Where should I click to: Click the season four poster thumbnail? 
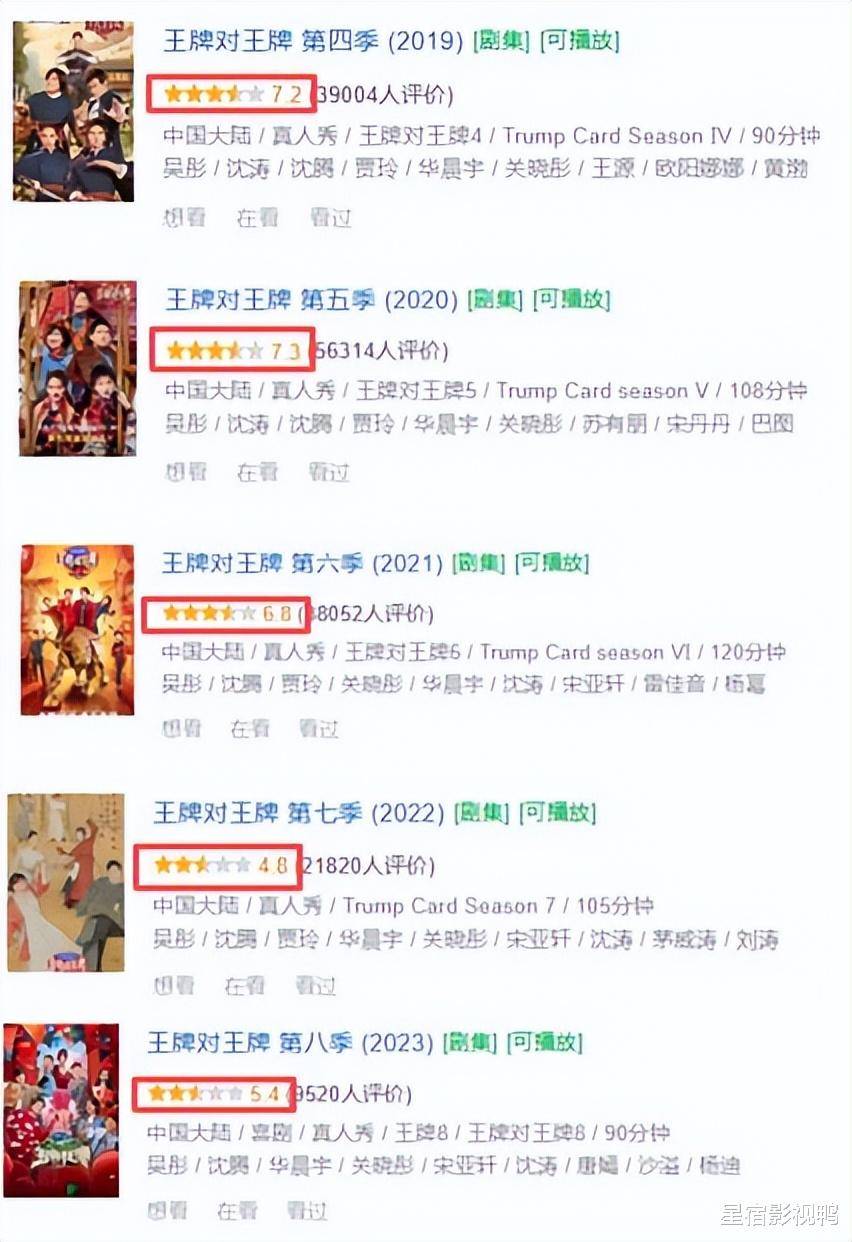tap(73, 111)
